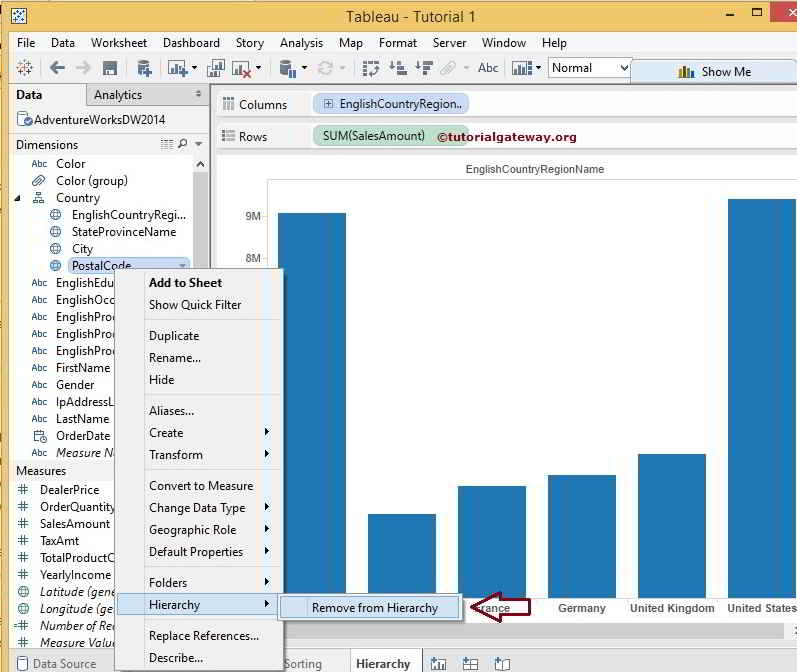Screen dimensions: 797x672
Task: Switch to the Analytics pane tab
Action: coord(118,95)
